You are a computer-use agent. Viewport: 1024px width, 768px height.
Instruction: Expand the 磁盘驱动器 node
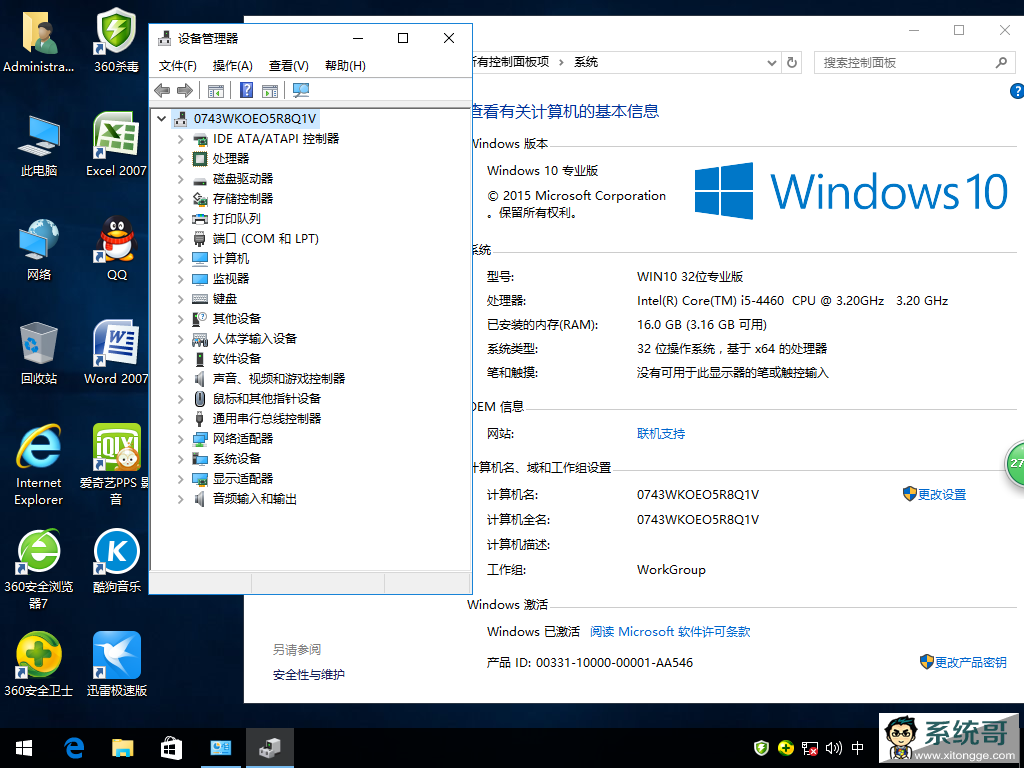coord(180,179)
